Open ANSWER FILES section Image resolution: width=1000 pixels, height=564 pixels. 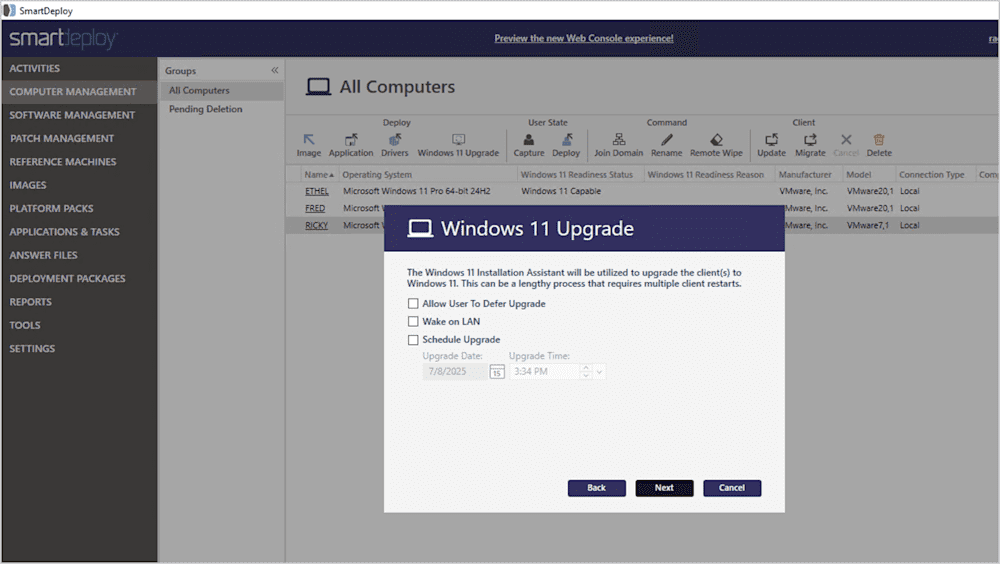click(79, 255)
